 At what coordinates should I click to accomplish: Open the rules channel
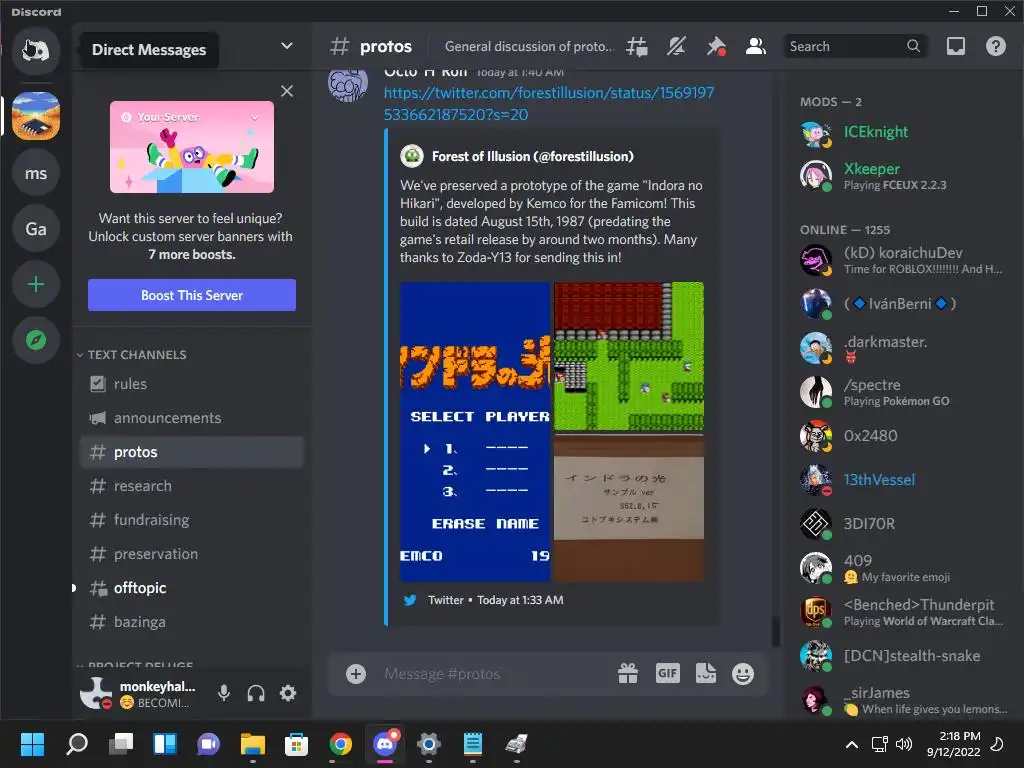192,384
